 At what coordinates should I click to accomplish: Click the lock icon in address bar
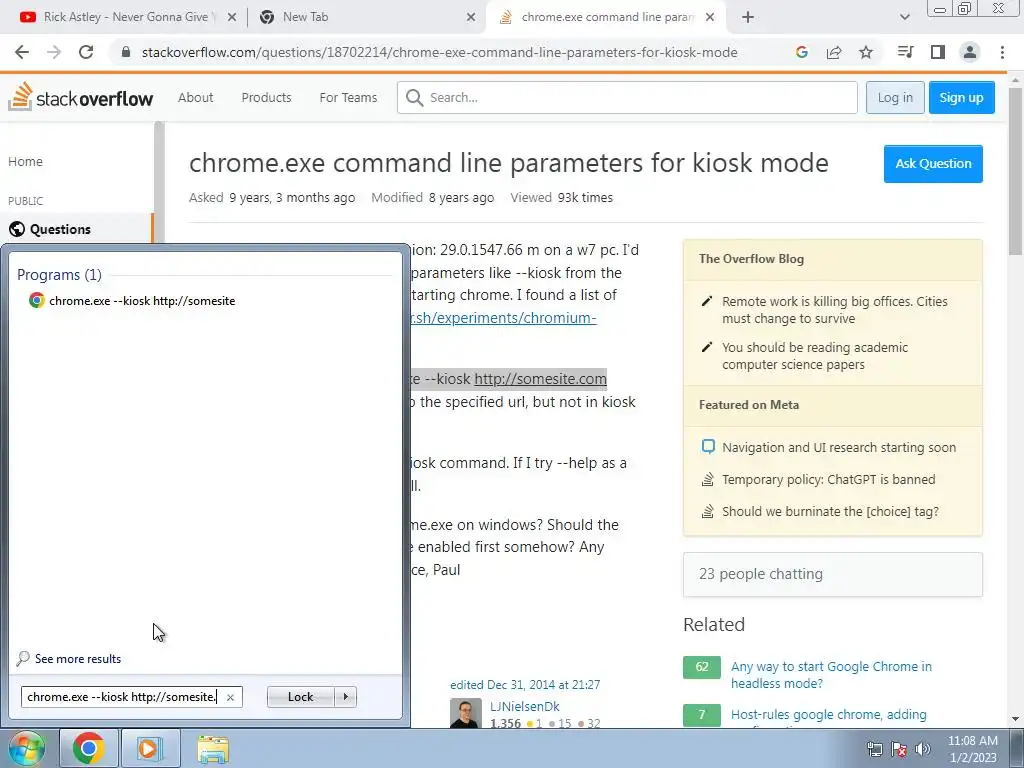click(x=126, y=52)
